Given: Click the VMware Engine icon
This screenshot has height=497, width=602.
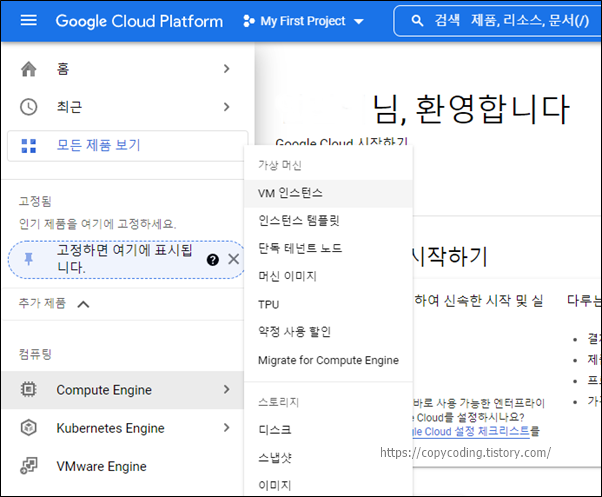Looking at the screenshot, I should pyautogui.click(x=29, y=466).
